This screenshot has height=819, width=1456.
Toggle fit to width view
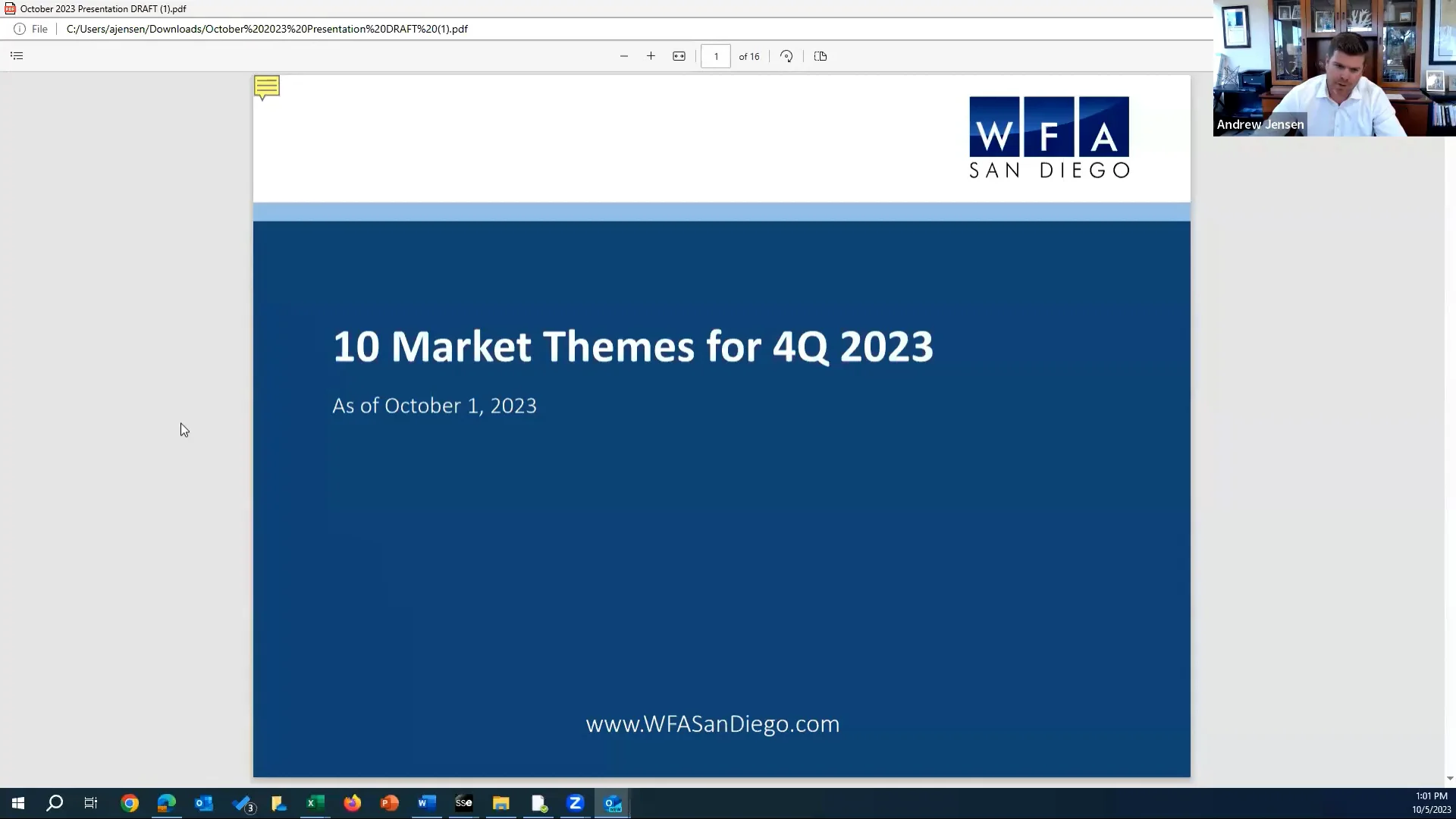pos(679,56)
